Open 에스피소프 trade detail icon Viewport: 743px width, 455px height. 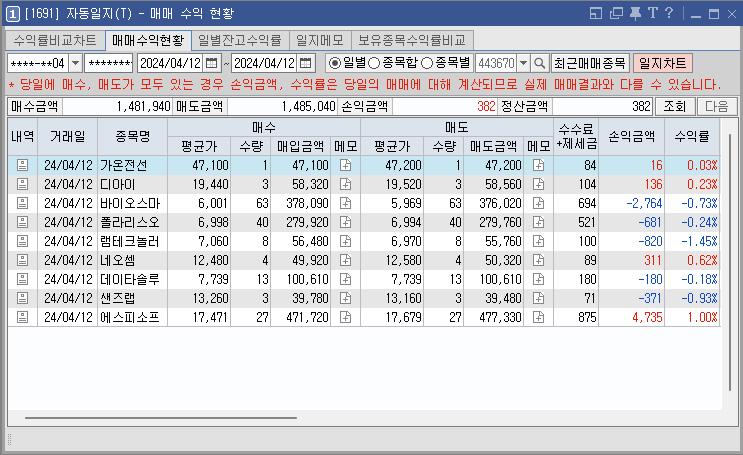pyautogui.click(x=22, y=317)
